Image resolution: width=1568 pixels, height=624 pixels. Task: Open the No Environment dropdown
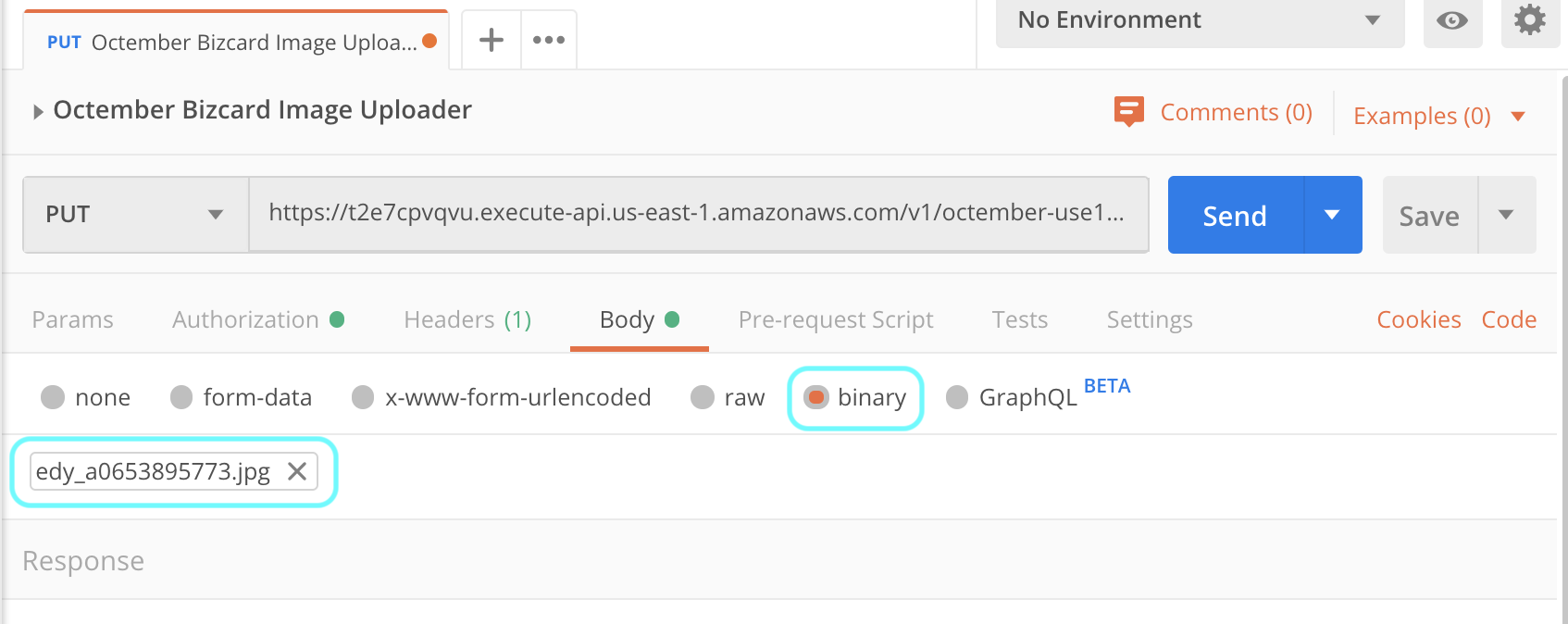(x=1199, y=20)
